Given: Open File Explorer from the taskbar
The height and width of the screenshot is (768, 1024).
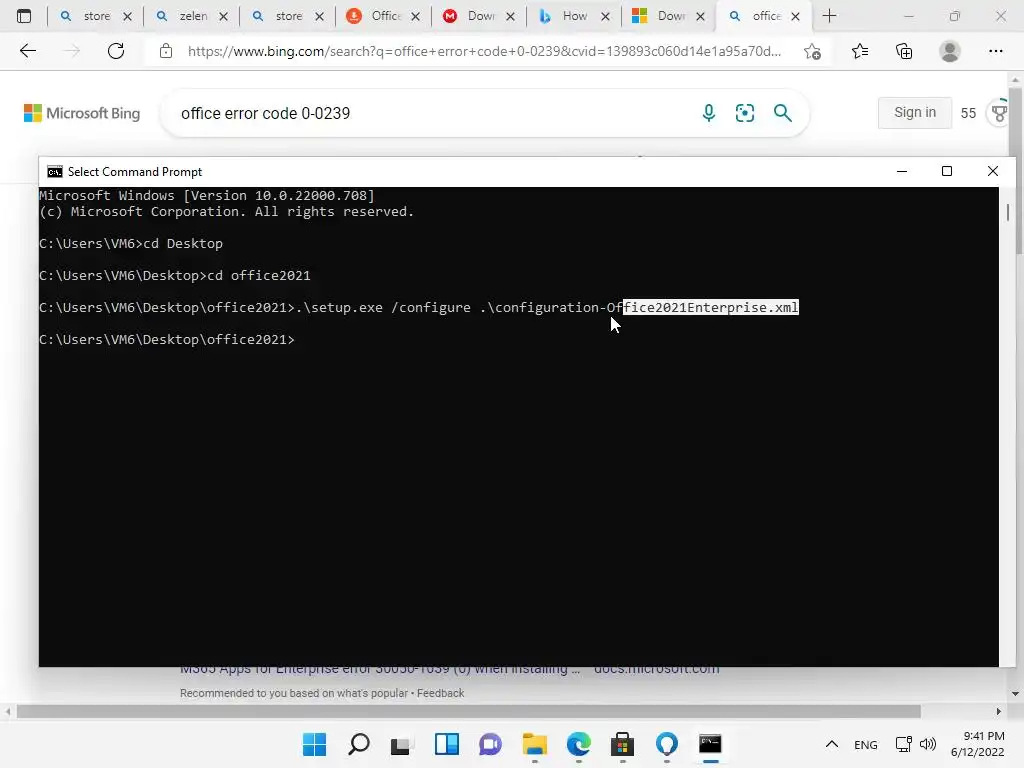Looking at the screenshot, I should tap(535, 744).
